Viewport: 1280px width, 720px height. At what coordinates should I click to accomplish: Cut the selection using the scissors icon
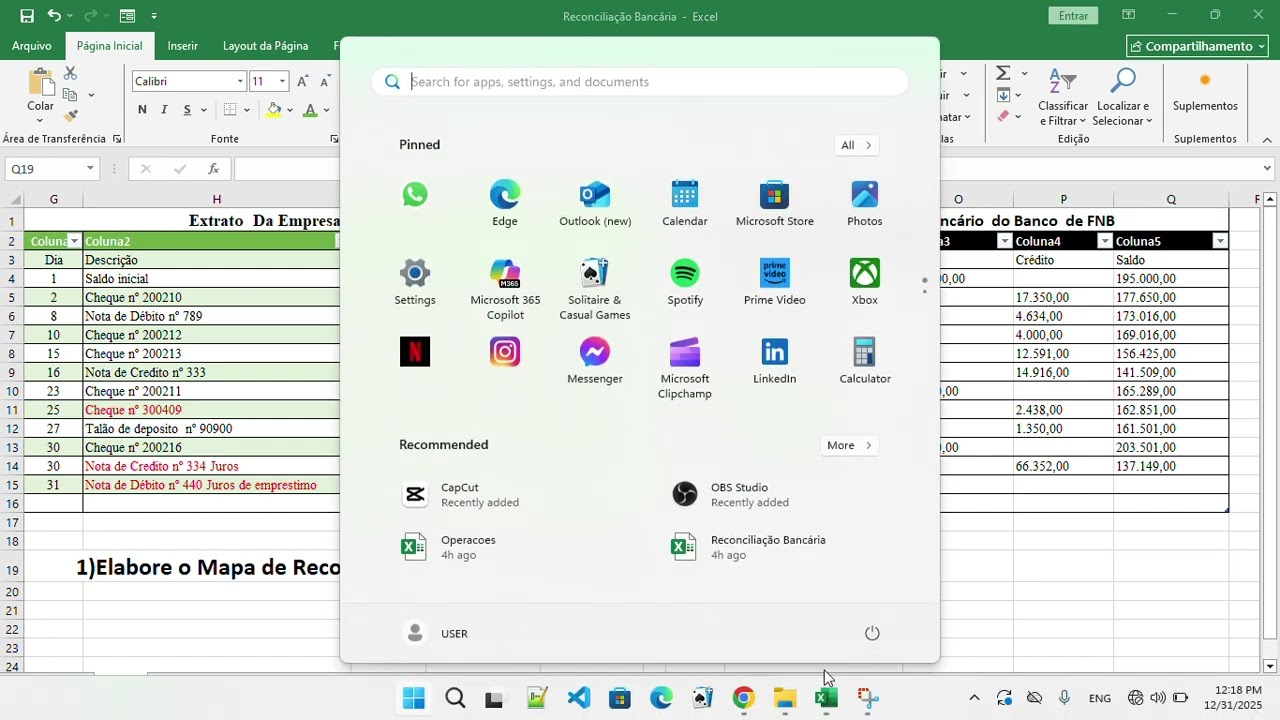tap(70, 74)
